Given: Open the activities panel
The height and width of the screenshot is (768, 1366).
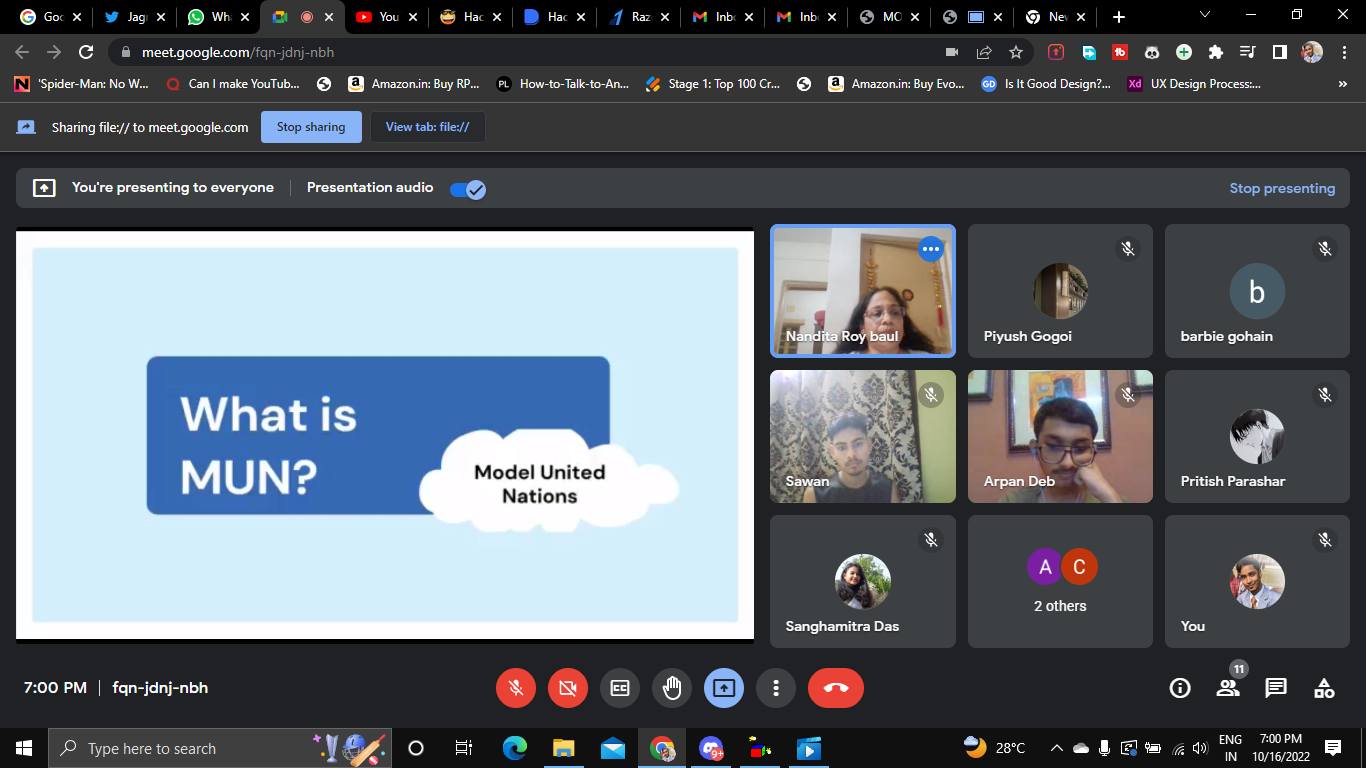Looking at the screenshot, I should [x=1324, y=688].
